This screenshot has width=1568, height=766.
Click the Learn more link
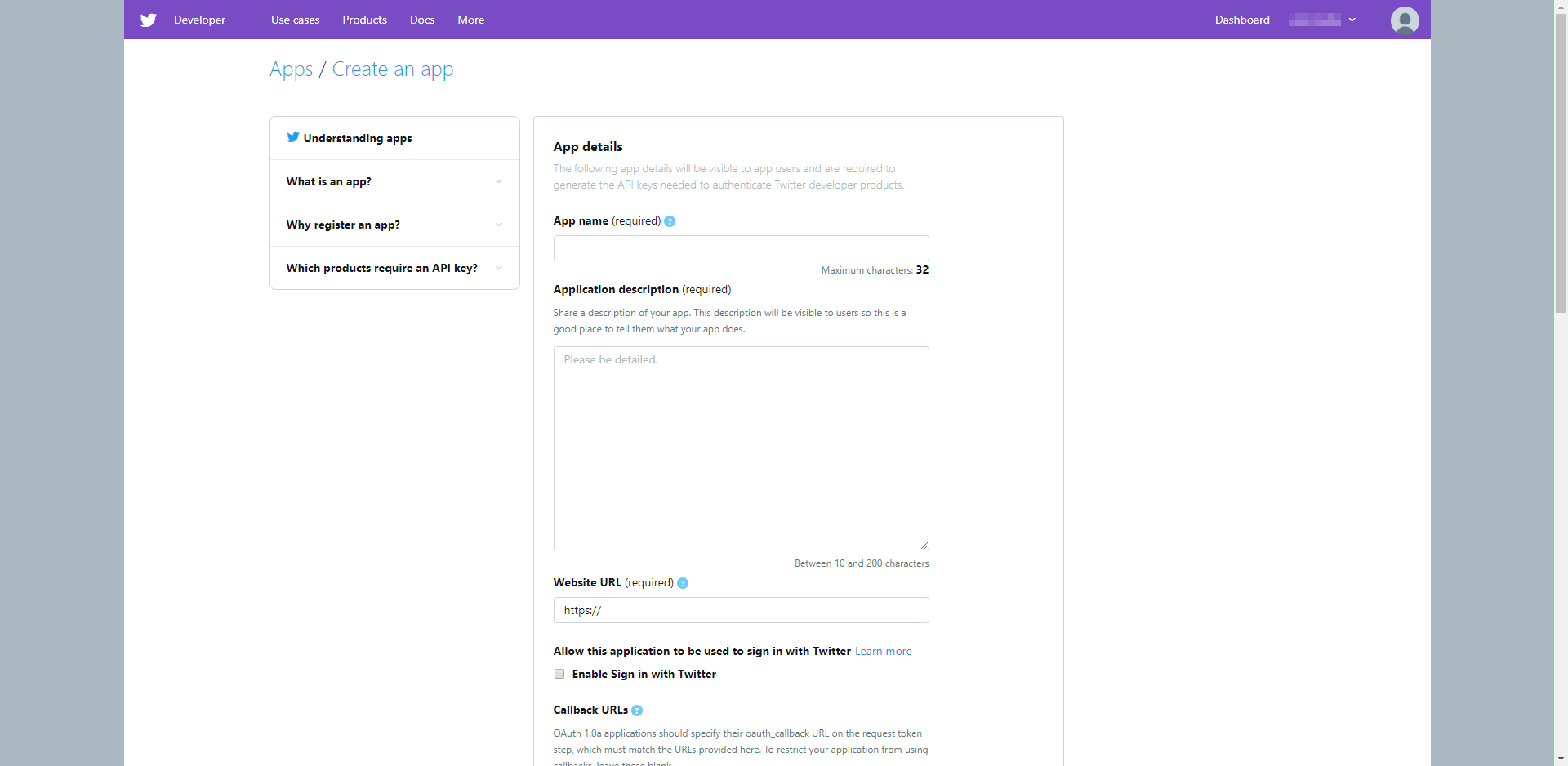coord(883,651)
